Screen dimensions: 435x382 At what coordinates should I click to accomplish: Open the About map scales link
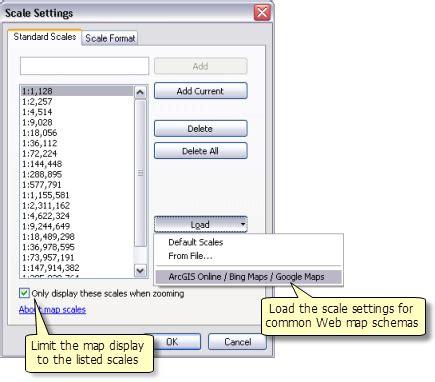(x=52, y=310)
